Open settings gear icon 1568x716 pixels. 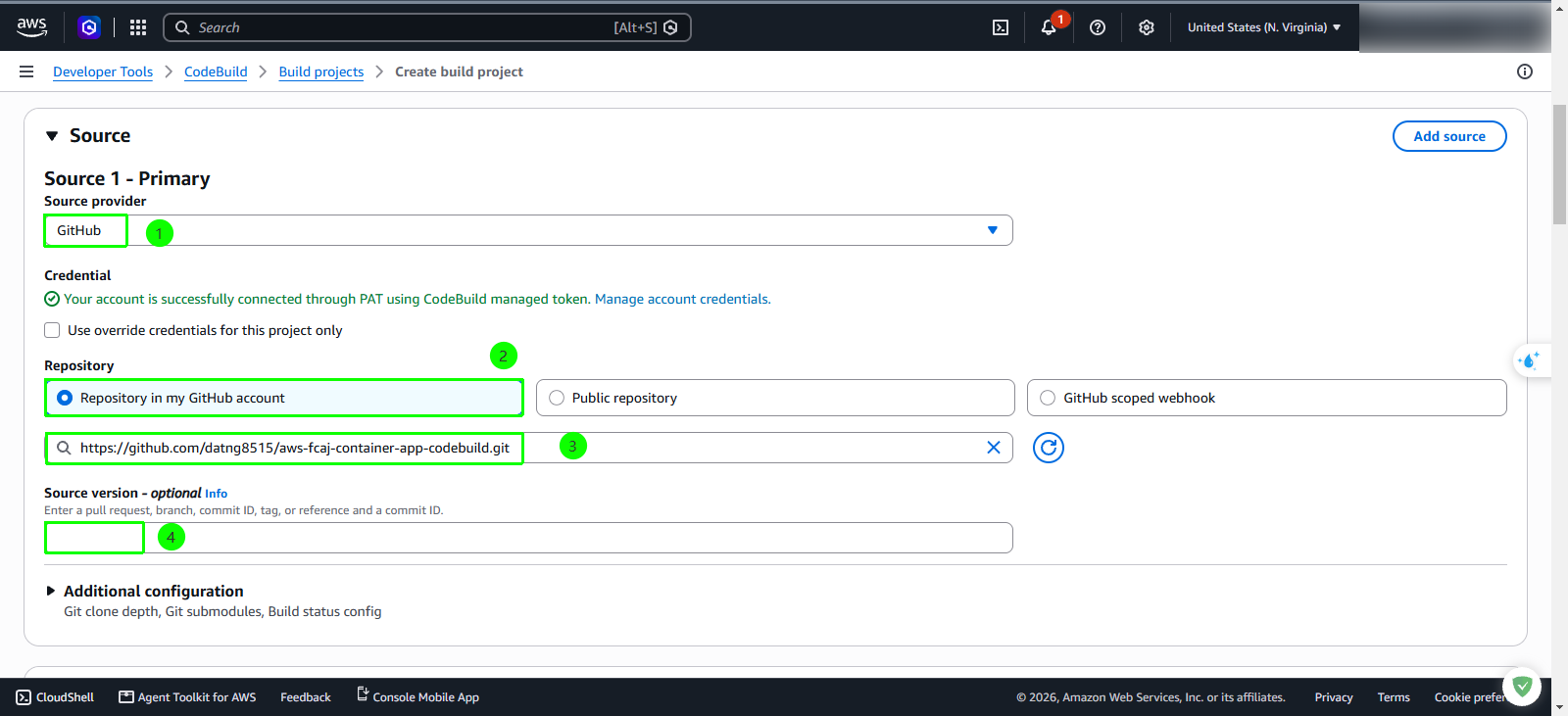tap(1147, 27)
